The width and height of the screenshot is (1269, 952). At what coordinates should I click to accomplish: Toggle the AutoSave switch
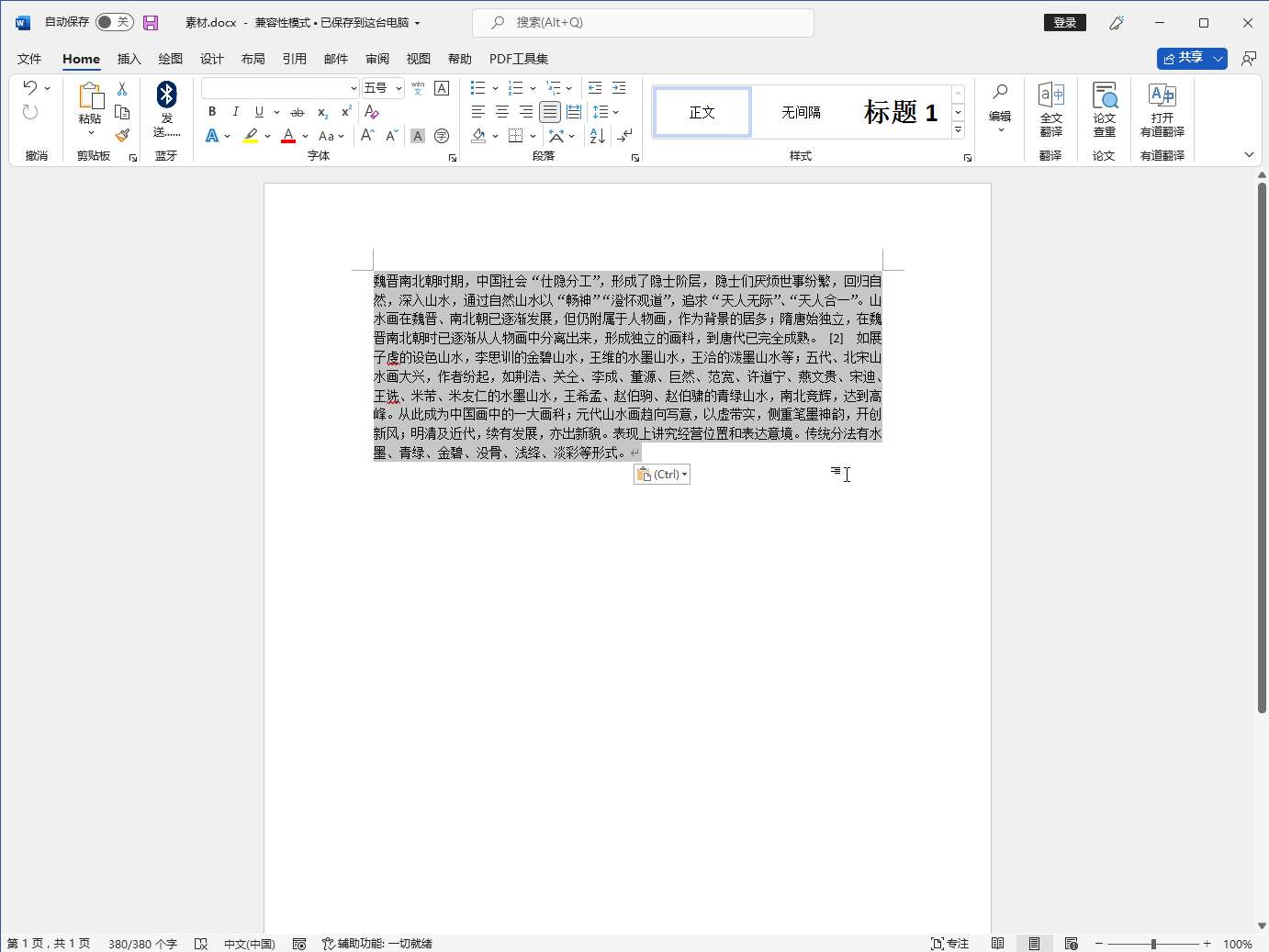[x=115, y=22]
